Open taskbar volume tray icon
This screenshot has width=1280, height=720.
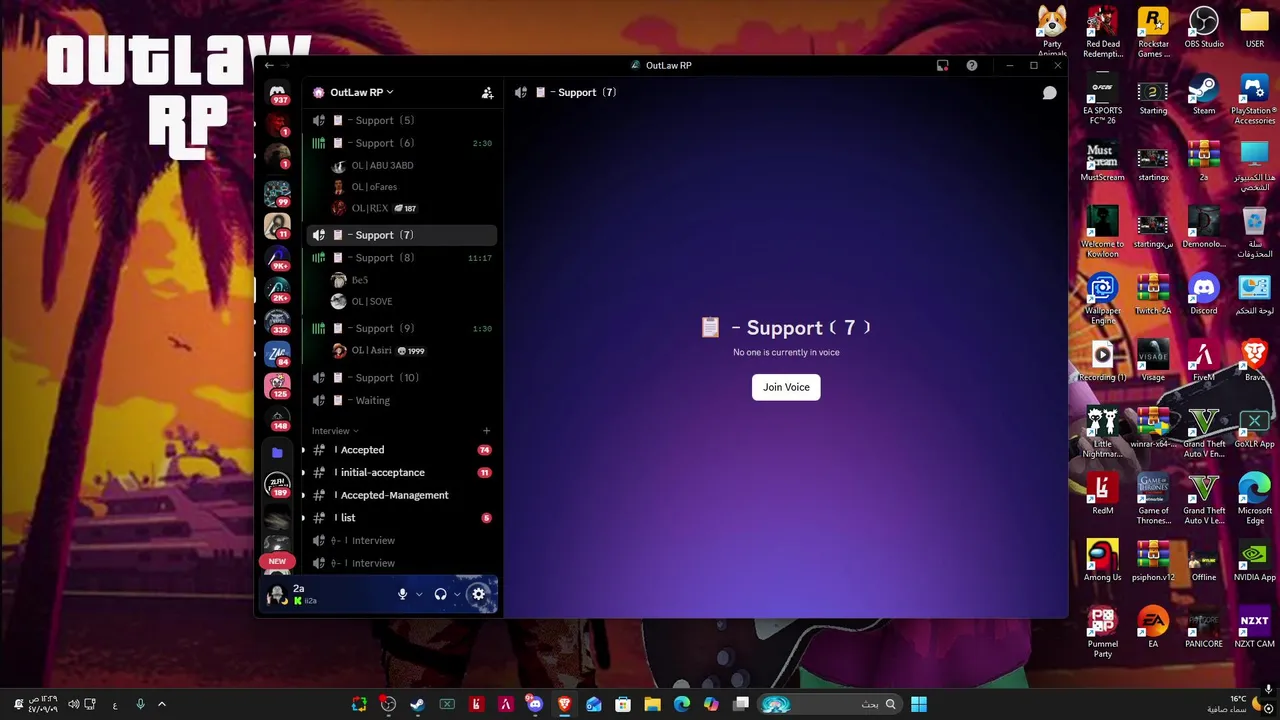[73, 704]
